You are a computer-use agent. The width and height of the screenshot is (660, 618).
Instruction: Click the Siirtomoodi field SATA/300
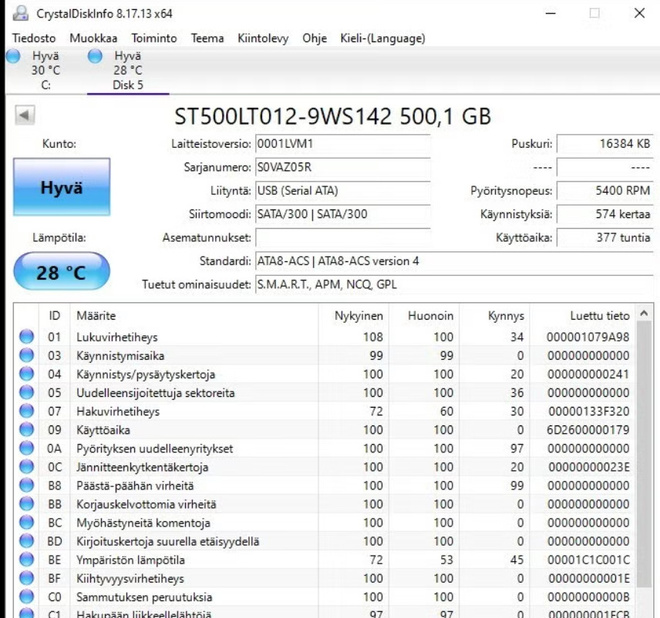pyautogui.click(x=343, y=214)
